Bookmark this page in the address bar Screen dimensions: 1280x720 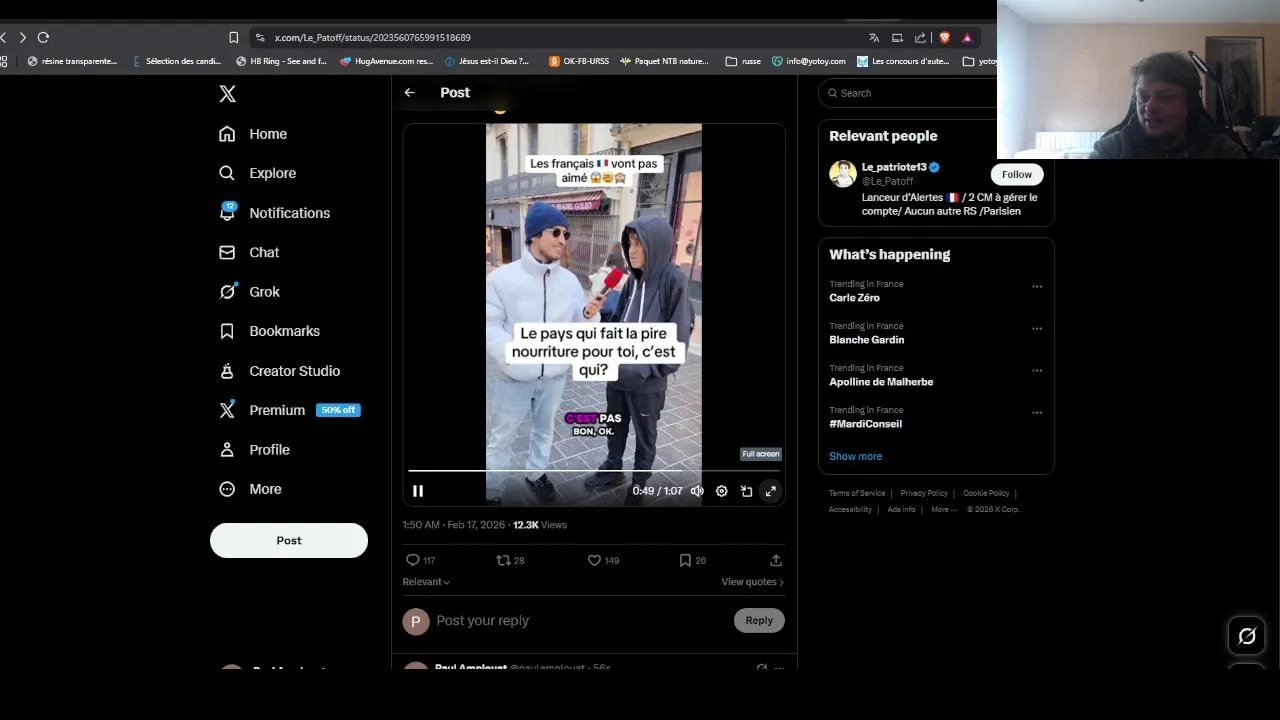pos(233,37)
